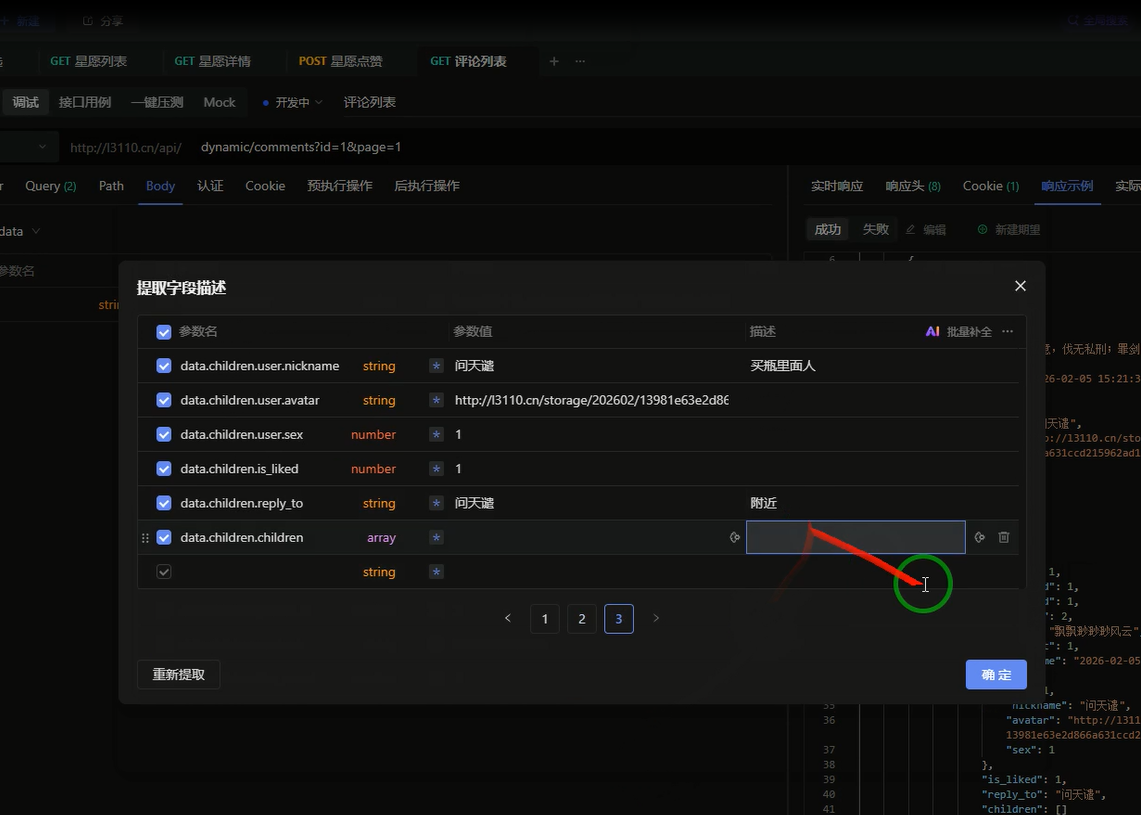
Task: Click the AI 批量补全 icon
Action: click(932, 332)
